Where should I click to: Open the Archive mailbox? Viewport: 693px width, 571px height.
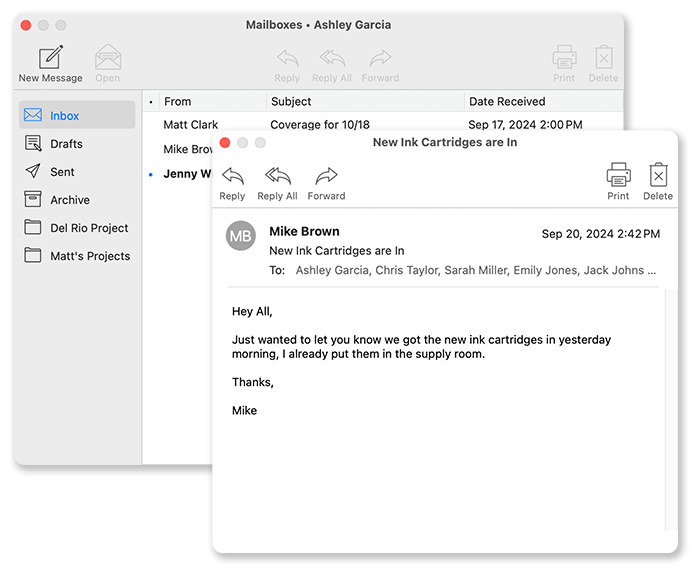click(77, 200)
